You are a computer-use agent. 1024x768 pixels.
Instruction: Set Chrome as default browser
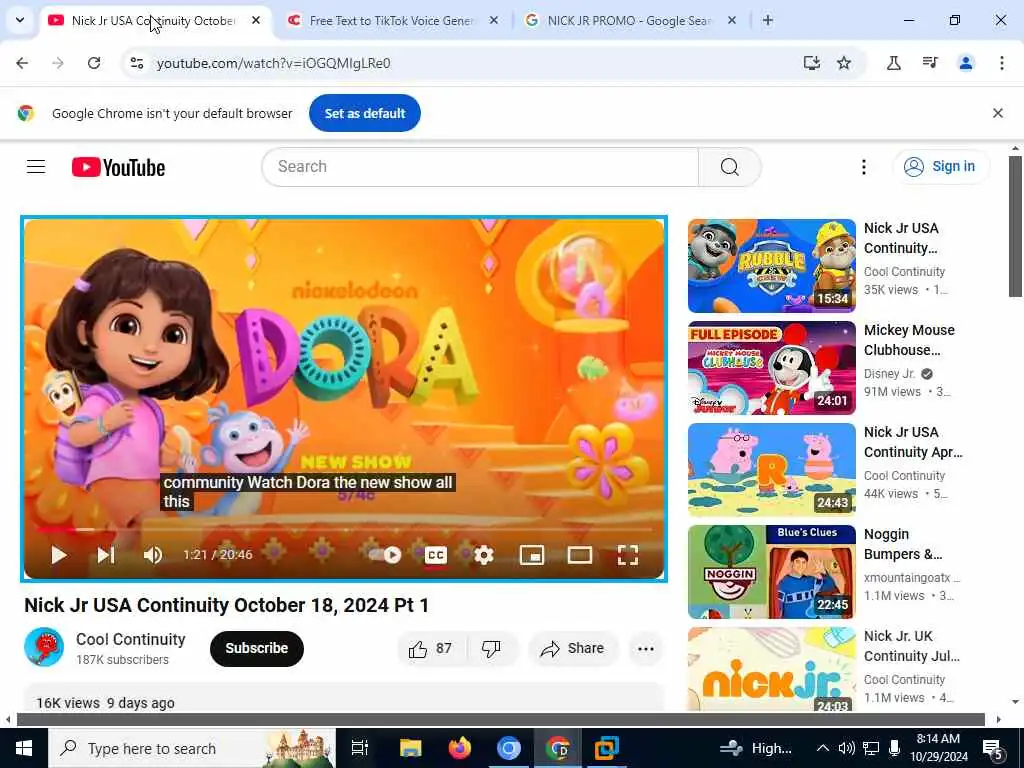[x=364, y=113]
